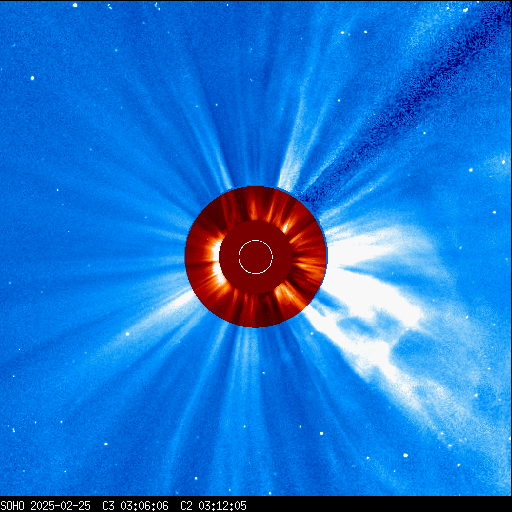Click the pair of stars near top center-right
This screenshot has width=512, height=512.
pyautogui.click(x=354, y=32)
